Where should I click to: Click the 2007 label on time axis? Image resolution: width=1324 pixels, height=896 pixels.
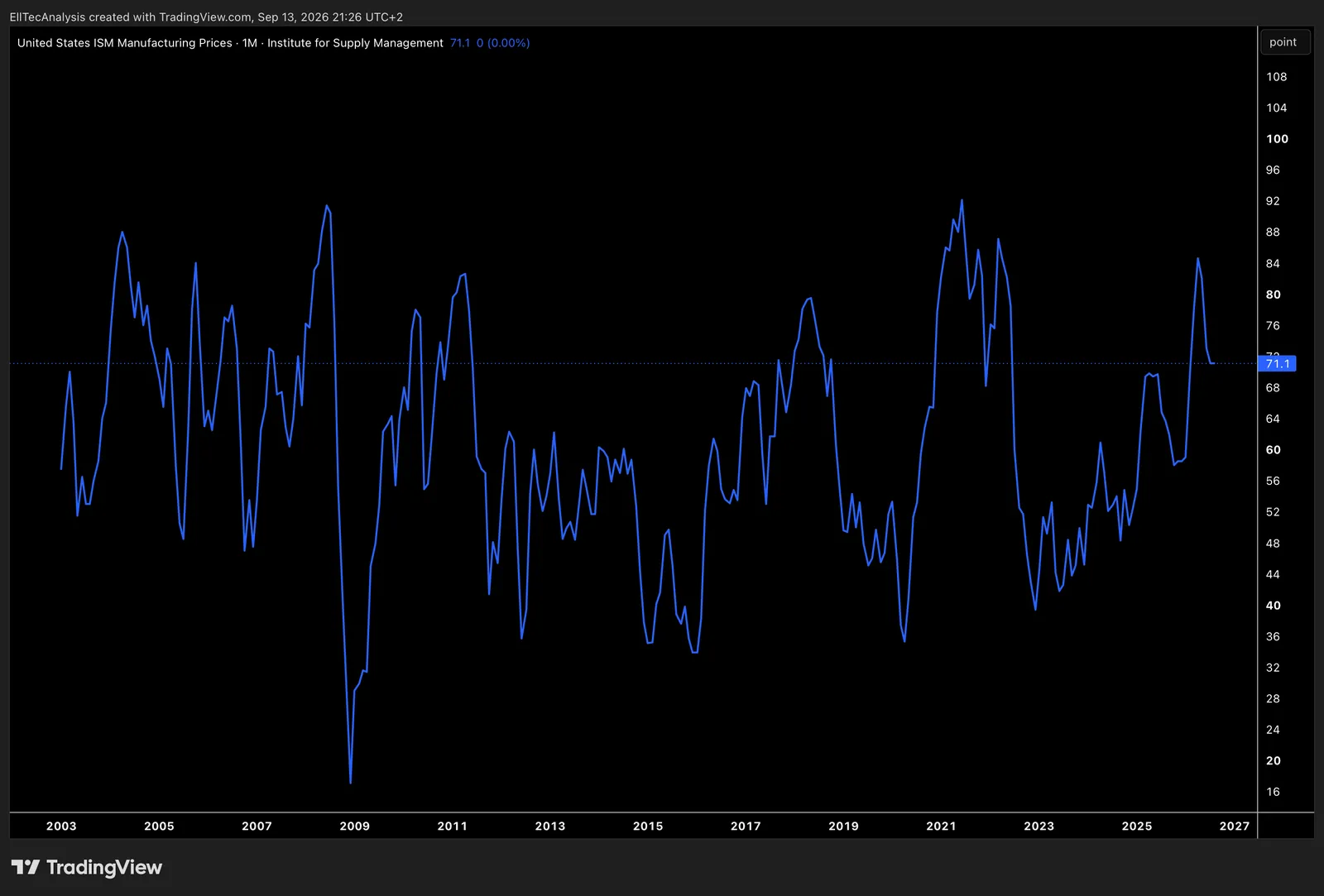[x=257, y=826]
